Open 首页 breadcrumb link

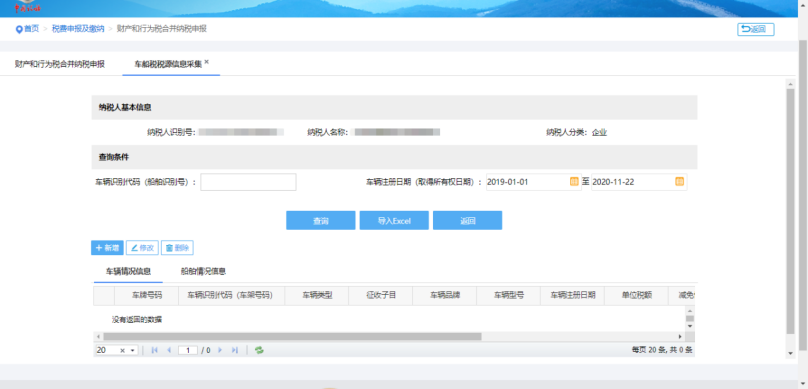[31, 29]
